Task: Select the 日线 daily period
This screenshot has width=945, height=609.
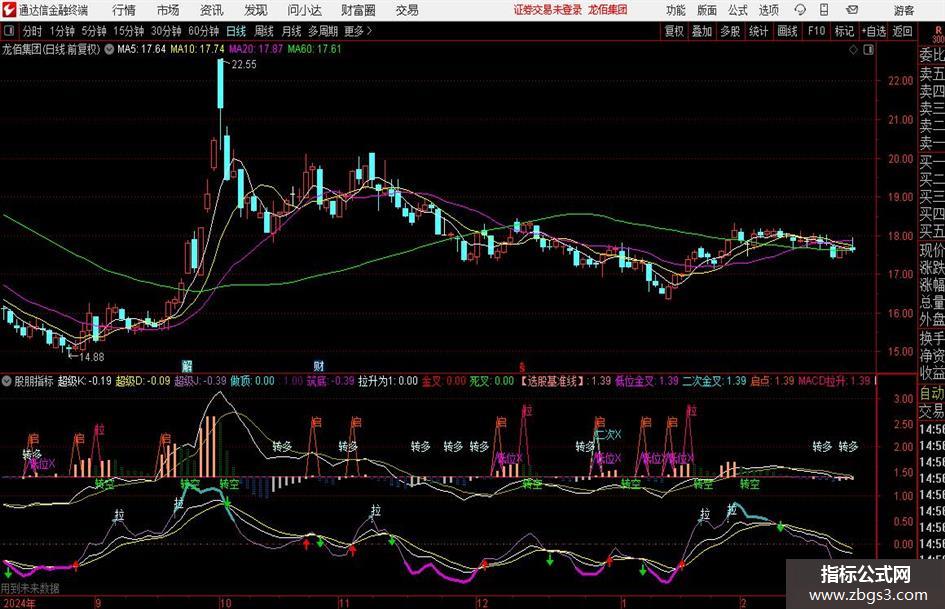Action: pyautogui.click(x=236, y=31)
